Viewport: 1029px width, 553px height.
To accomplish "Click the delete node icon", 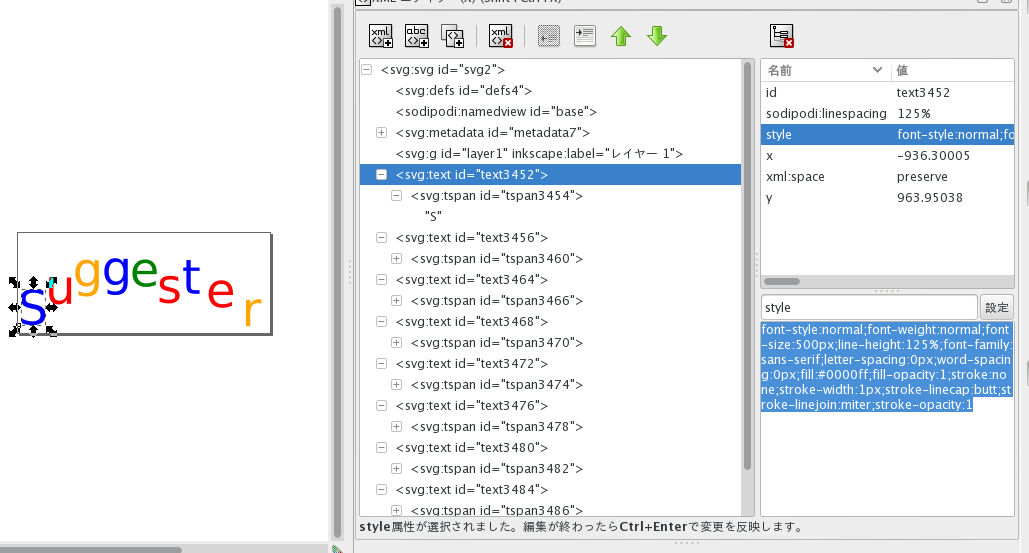I will pyautogui.click(x=501, y=36).
